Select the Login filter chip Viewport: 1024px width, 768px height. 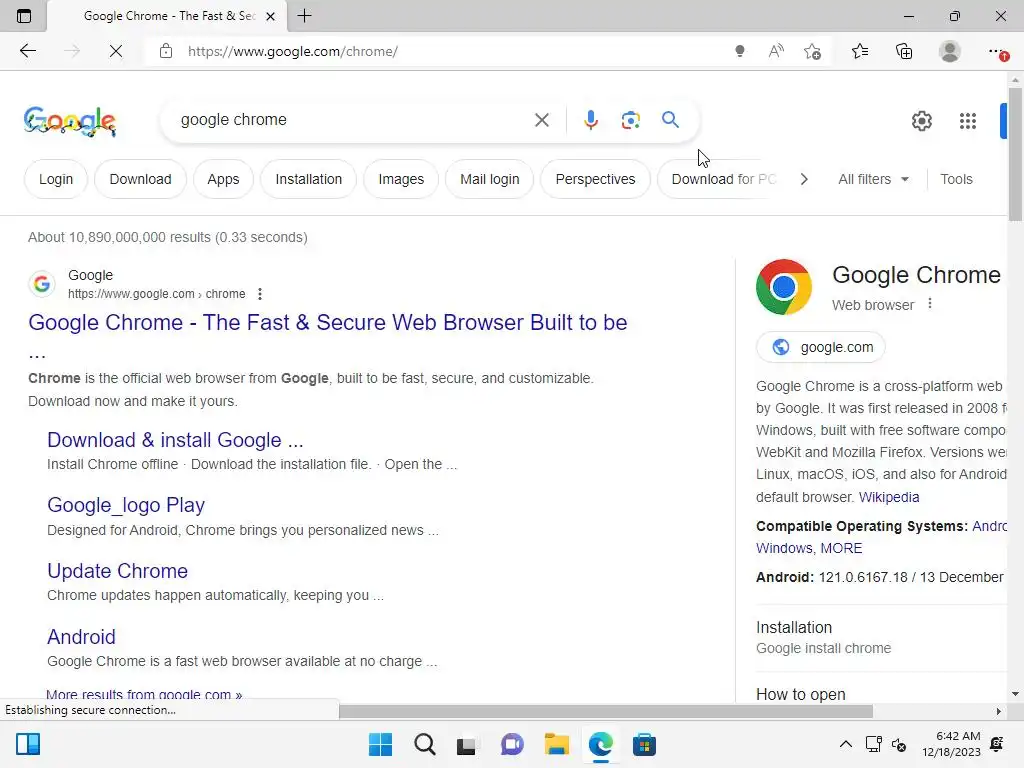coord(56,179)
